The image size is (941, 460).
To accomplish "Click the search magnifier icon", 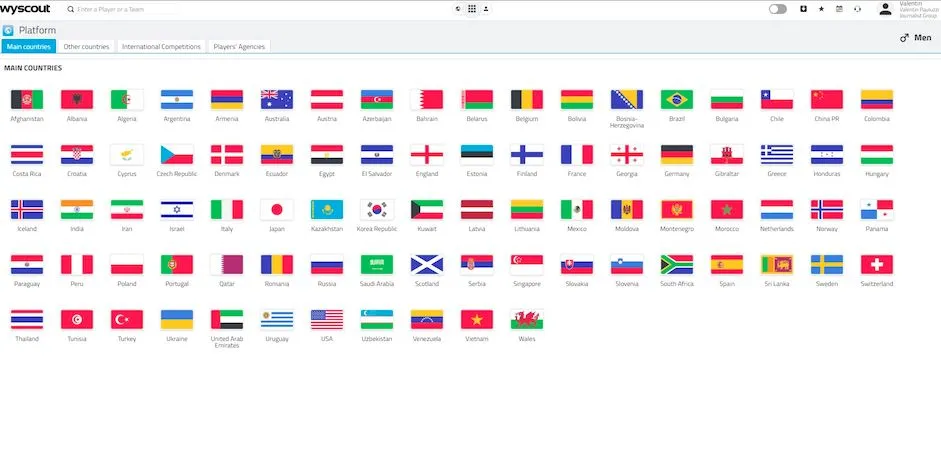I will (x=71, y=10).
